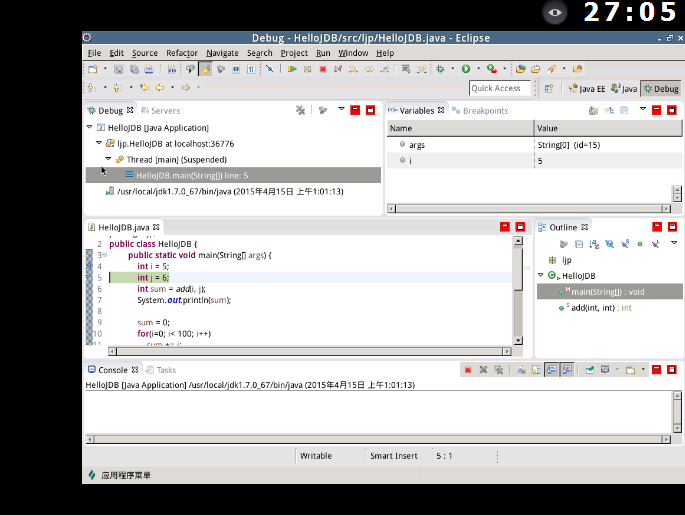Viewport: 685px width, 516px height.
Task: Toggle show console on standard output
Action: (x=552, y=370)
